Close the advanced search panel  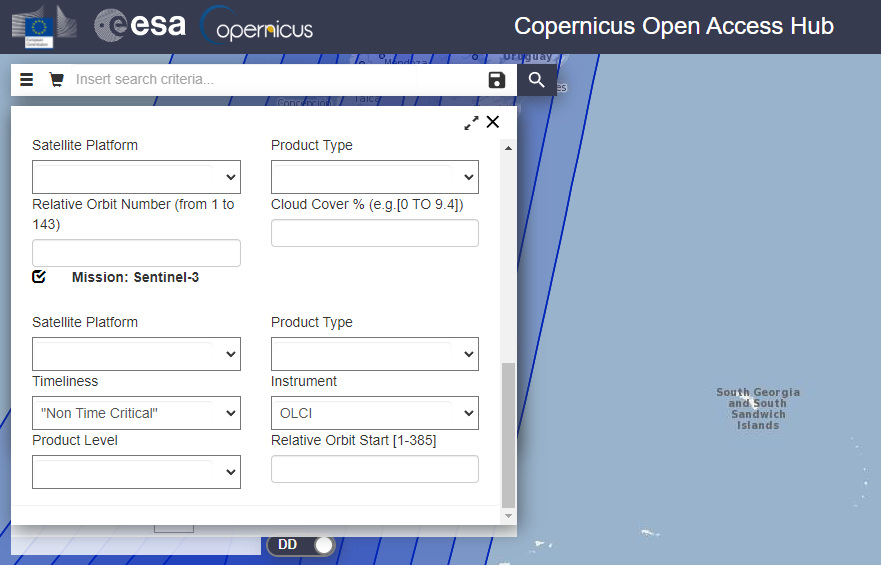pyautogui.click(x=493, y=122)
